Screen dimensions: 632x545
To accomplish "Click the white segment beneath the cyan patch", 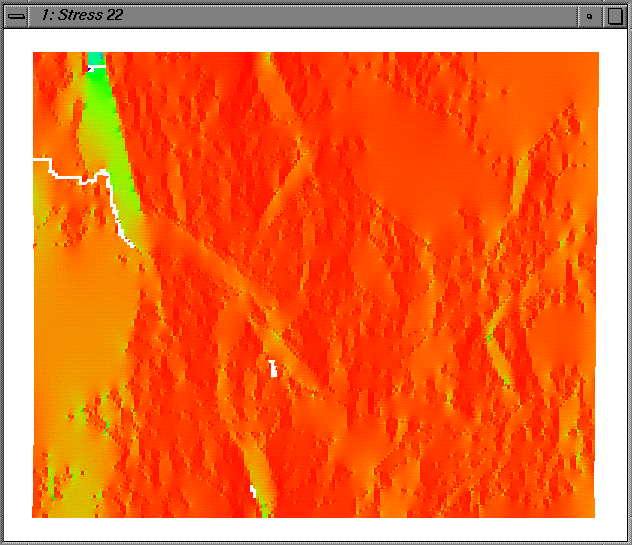I will (x=96, y=68).
